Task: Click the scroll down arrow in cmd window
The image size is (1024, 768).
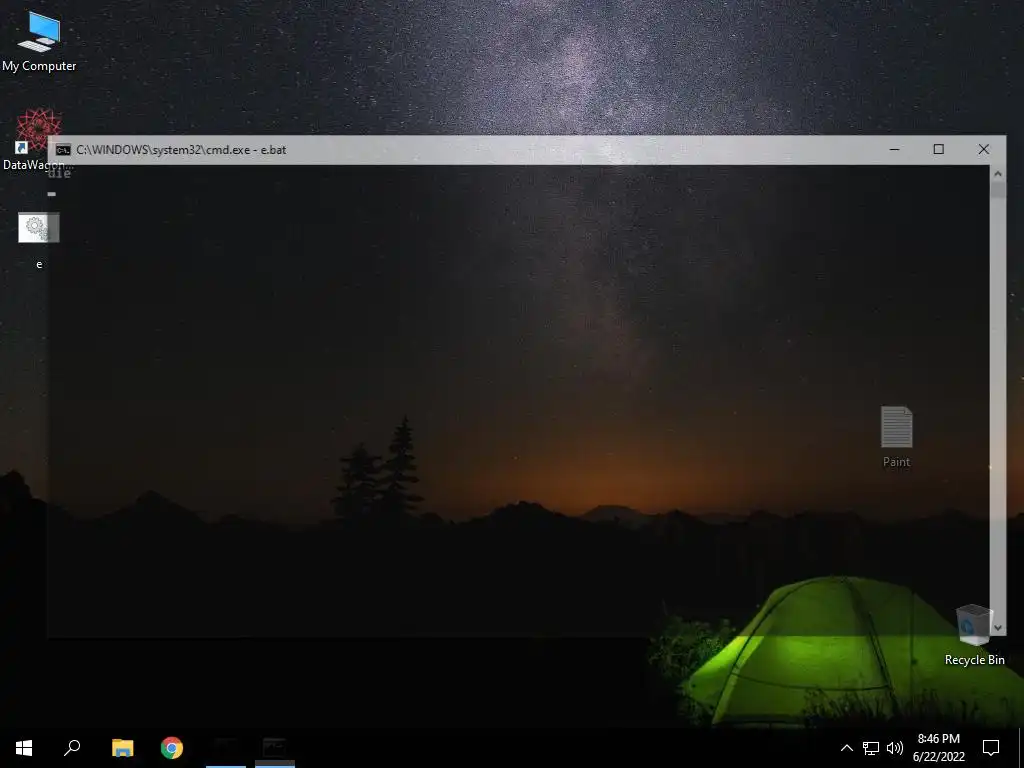Action: click(997, 627)
